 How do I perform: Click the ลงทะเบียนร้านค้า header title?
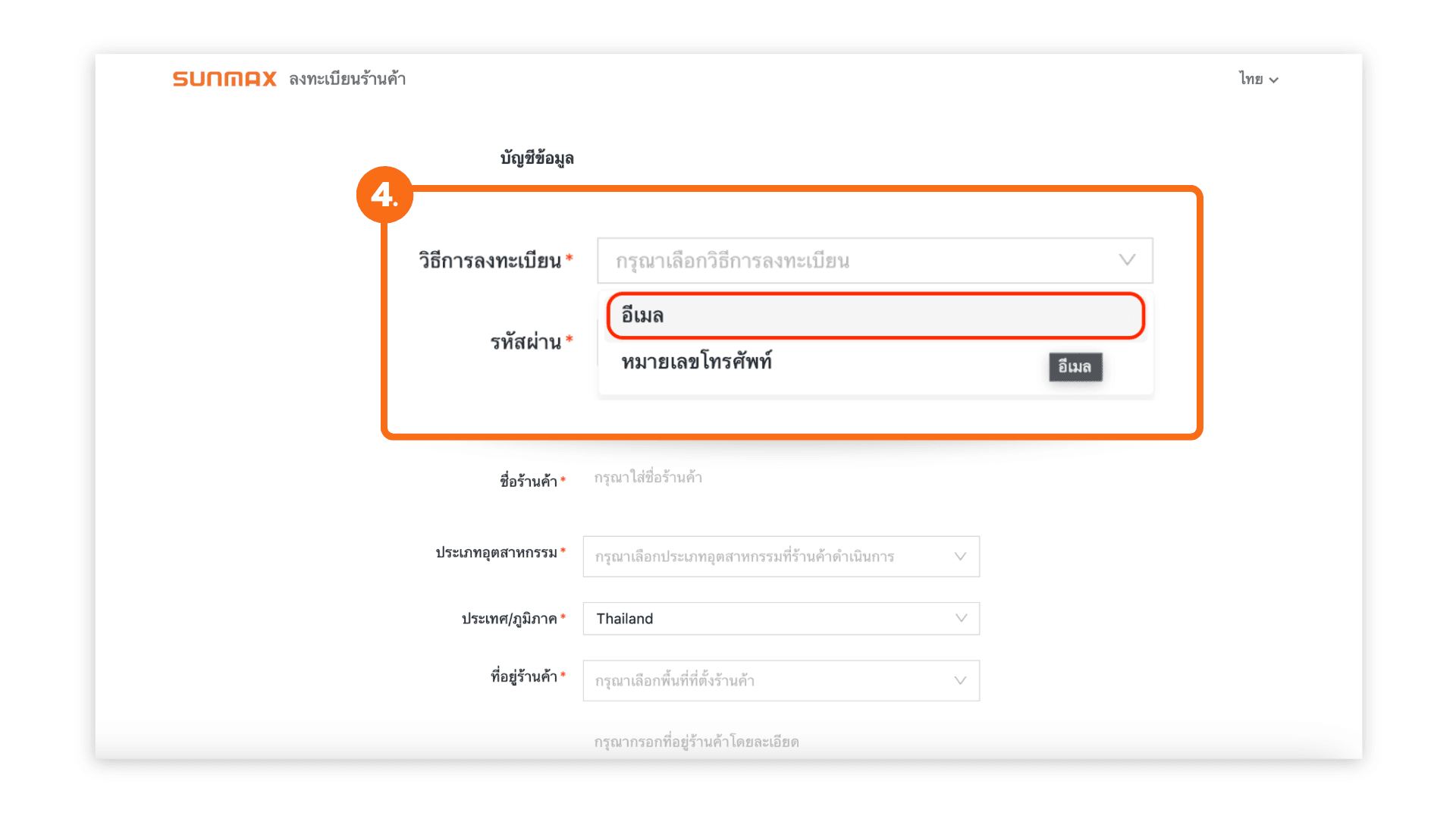pos(347,79)
